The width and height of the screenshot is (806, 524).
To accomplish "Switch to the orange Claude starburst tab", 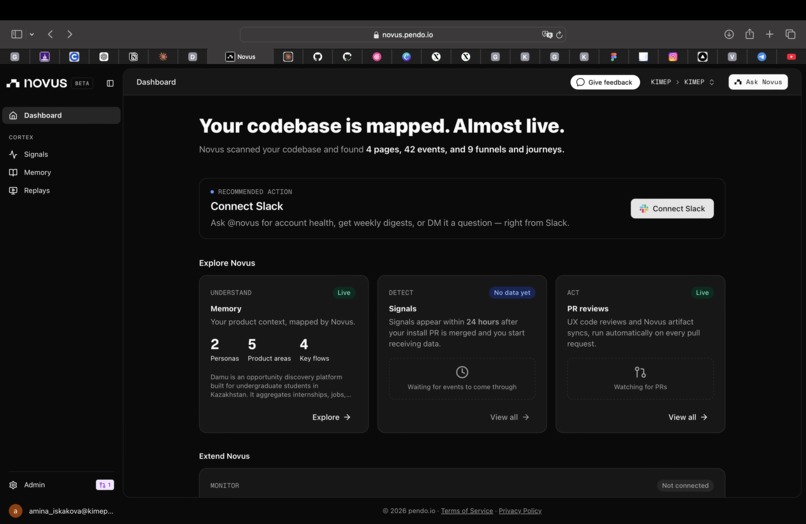I will [x=163, y=57].
